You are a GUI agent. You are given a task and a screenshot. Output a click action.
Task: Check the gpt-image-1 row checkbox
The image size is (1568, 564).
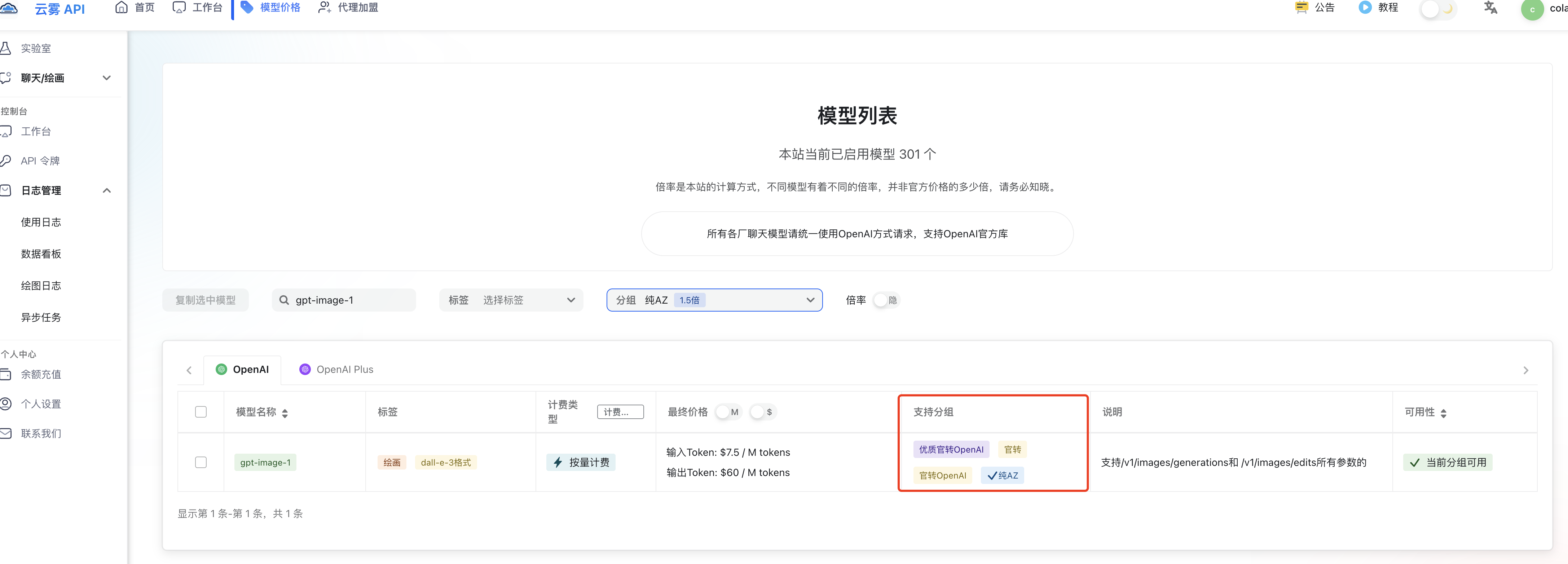point(201,462)
